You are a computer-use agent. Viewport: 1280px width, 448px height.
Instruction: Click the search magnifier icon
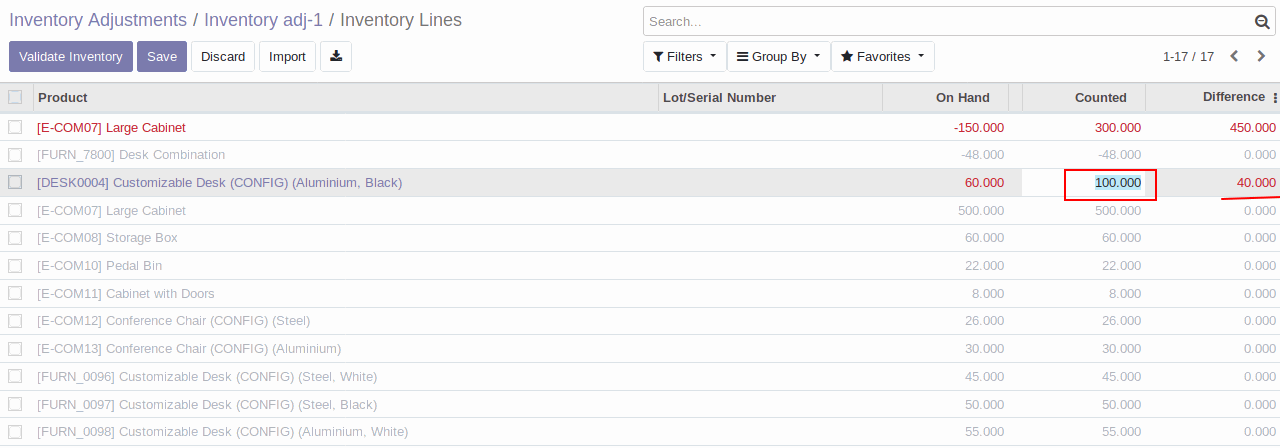(x=1262, y=22)
